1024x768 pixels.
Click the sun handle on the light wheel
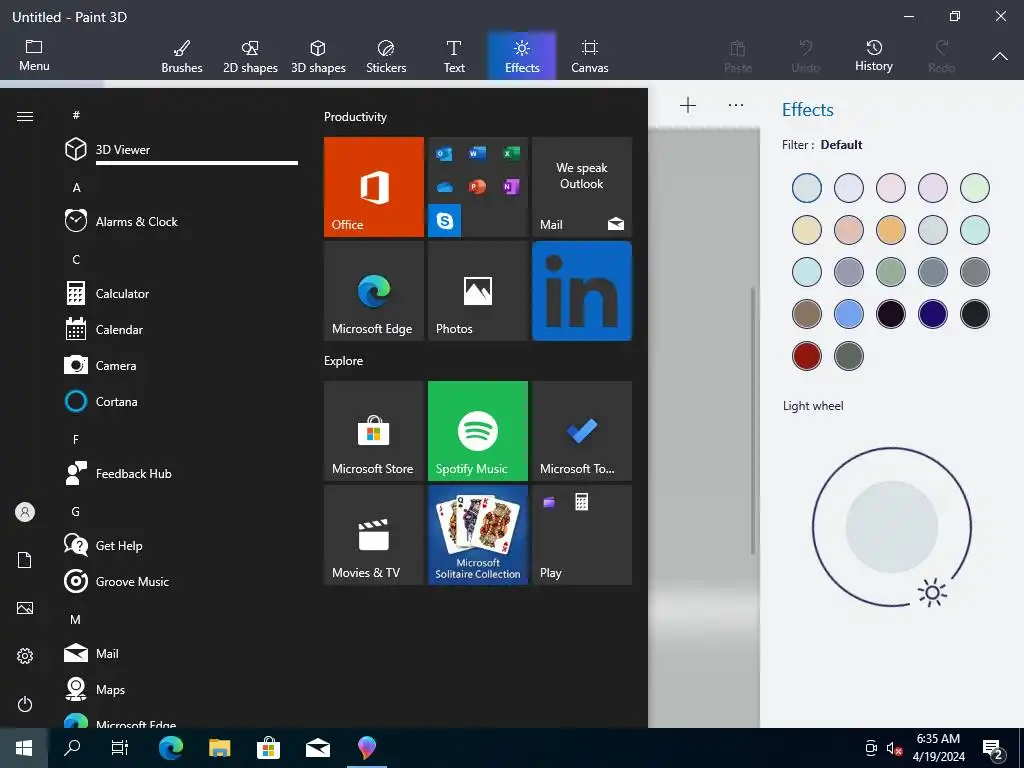coord(932,592)
